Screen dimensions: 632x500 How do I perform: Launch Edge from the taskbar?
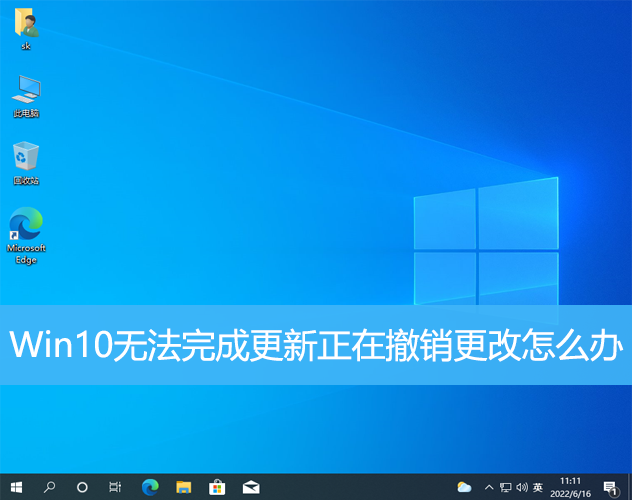(150, 487)
